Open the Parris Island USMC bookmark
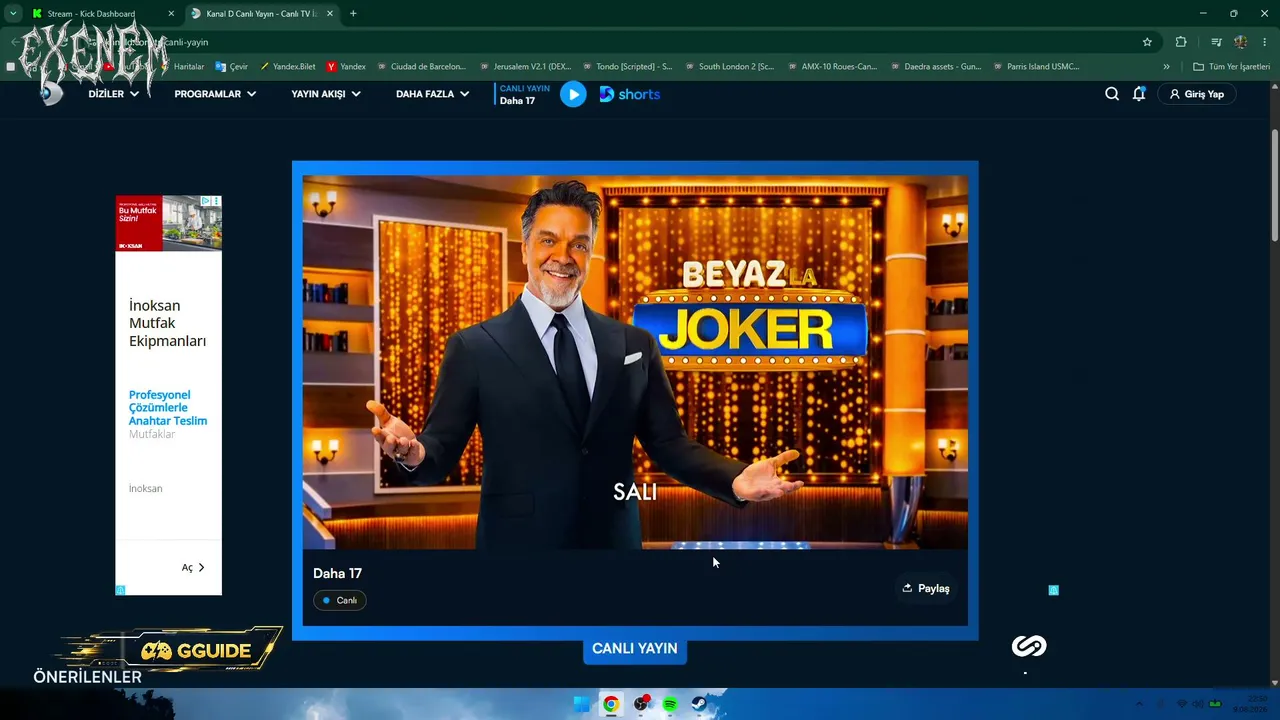The height and width of the screenshot is (720, 1280). coord(1036,67)
